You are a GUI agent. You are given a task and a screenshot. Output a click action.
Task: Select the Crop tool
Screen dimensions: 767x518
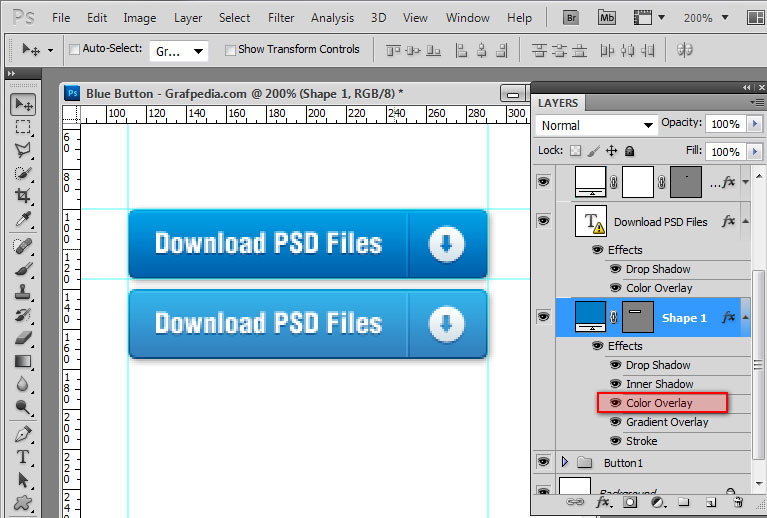[x=23, y=196]
